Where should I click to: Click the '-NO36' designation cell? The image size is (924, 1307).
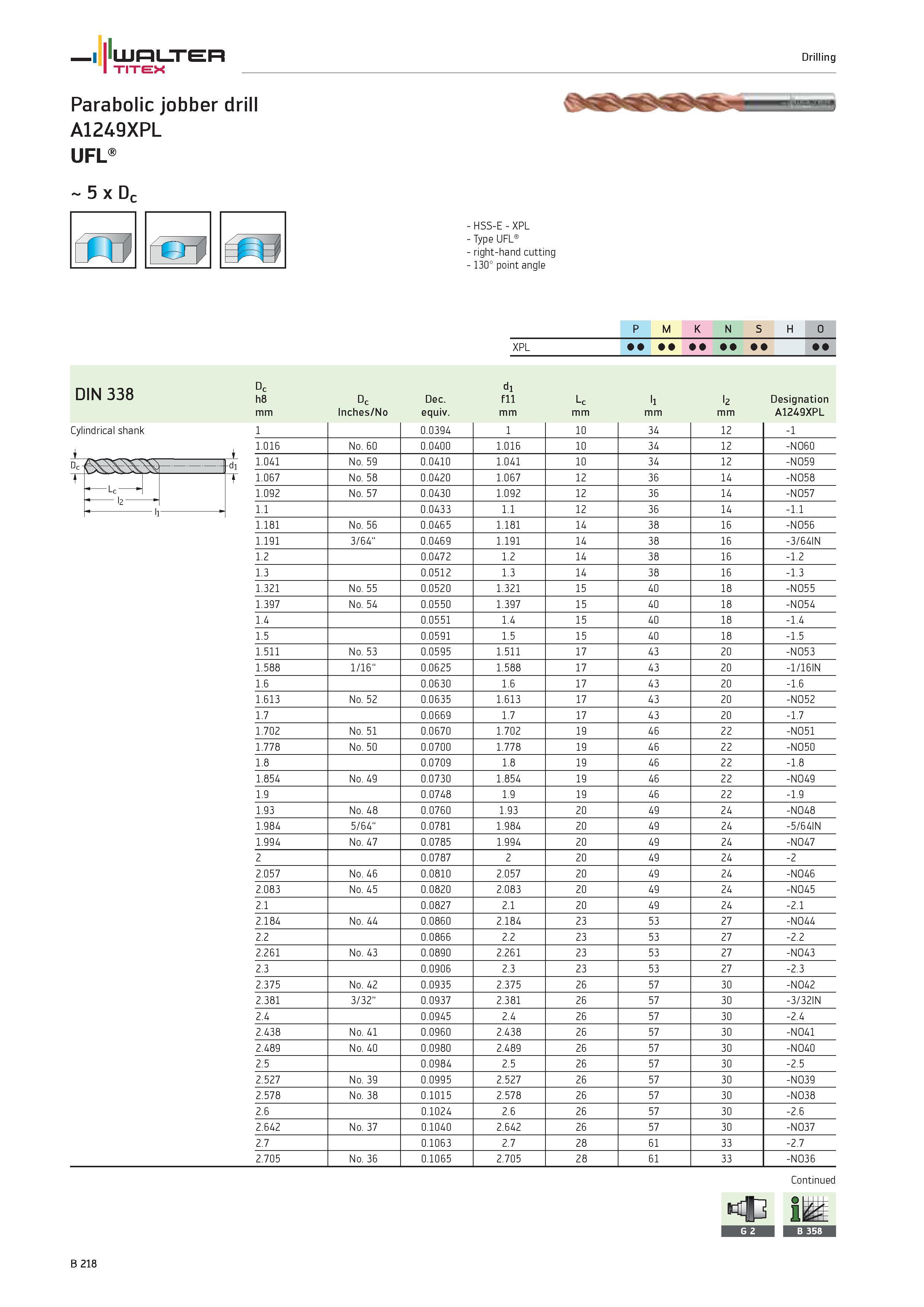point(800,1158)
